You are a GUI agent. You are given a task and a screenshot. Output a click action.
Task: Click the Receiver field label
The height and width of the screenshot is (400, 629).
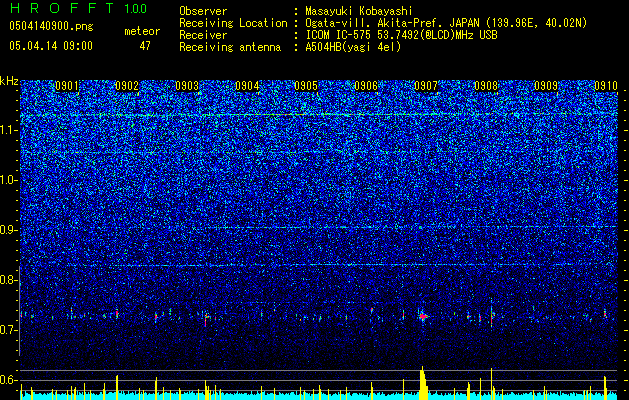pos(203,35)
